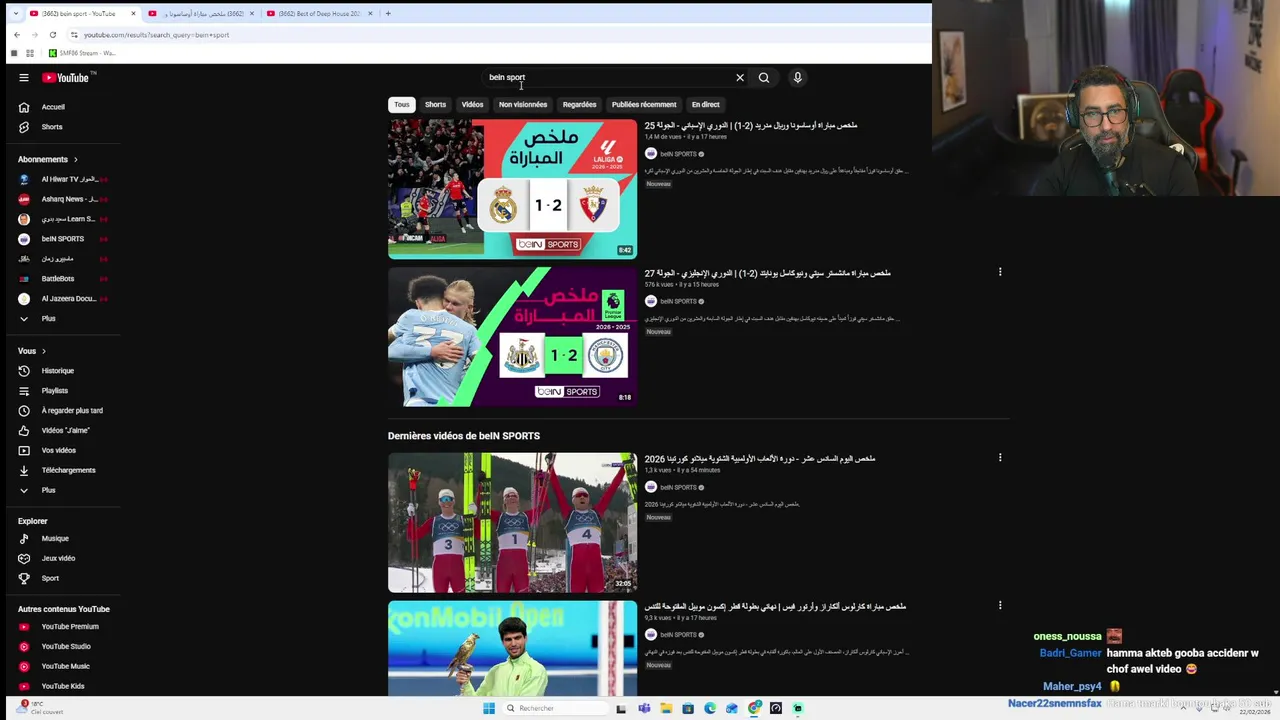Open beIN SPORTS channel under Real Madrid video

pyautogui.click(x=678, y=154)
